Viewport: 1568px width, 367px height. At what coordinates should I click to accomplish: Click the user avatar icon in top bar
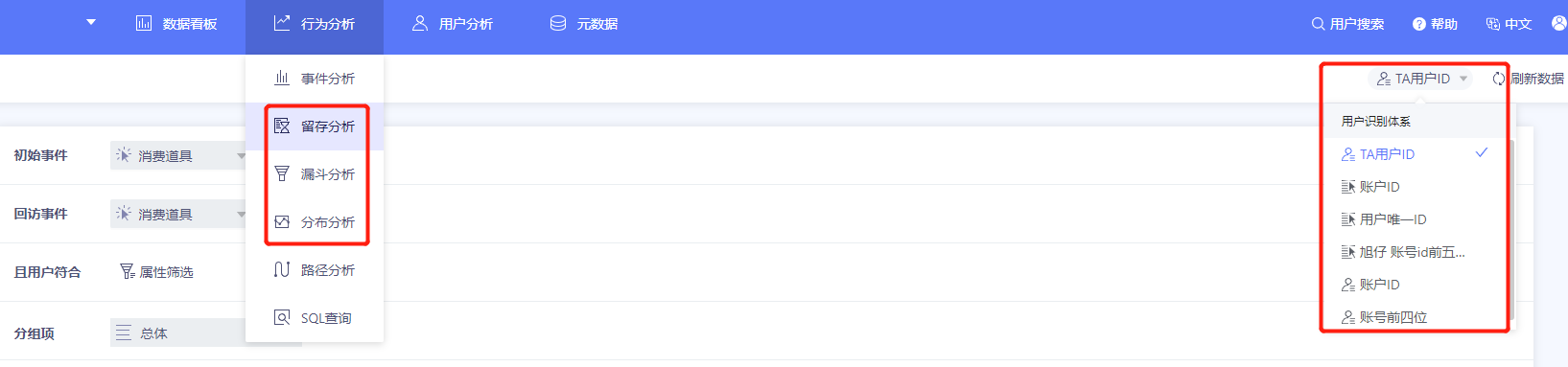pos(1558,23)
